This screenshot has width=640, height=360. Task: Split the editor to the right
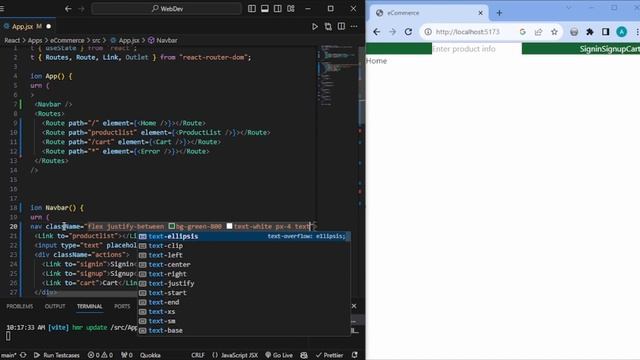[x=341, y=27]
